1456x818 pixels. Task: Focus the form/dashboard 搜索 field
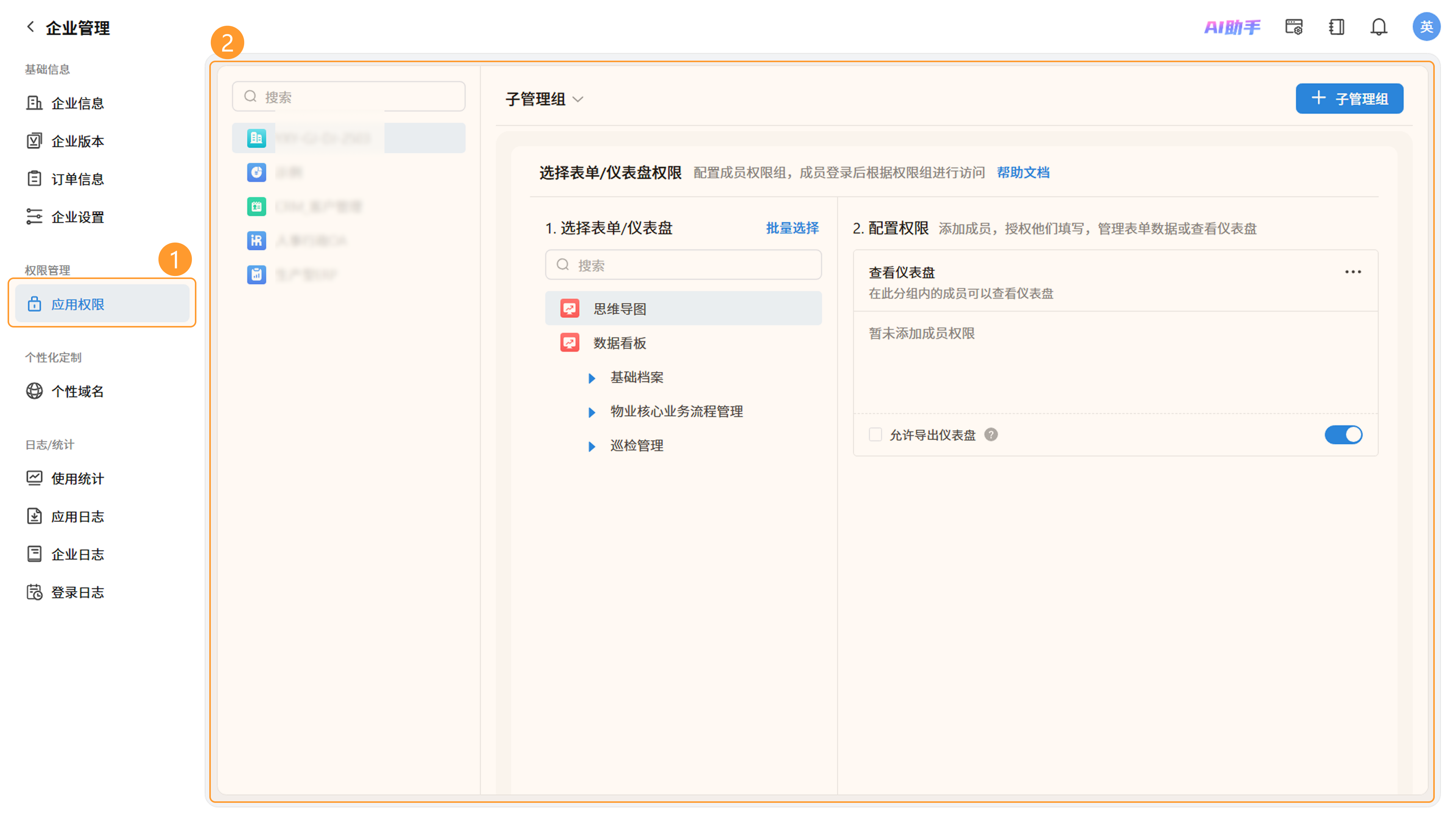(x=683, y=265)
